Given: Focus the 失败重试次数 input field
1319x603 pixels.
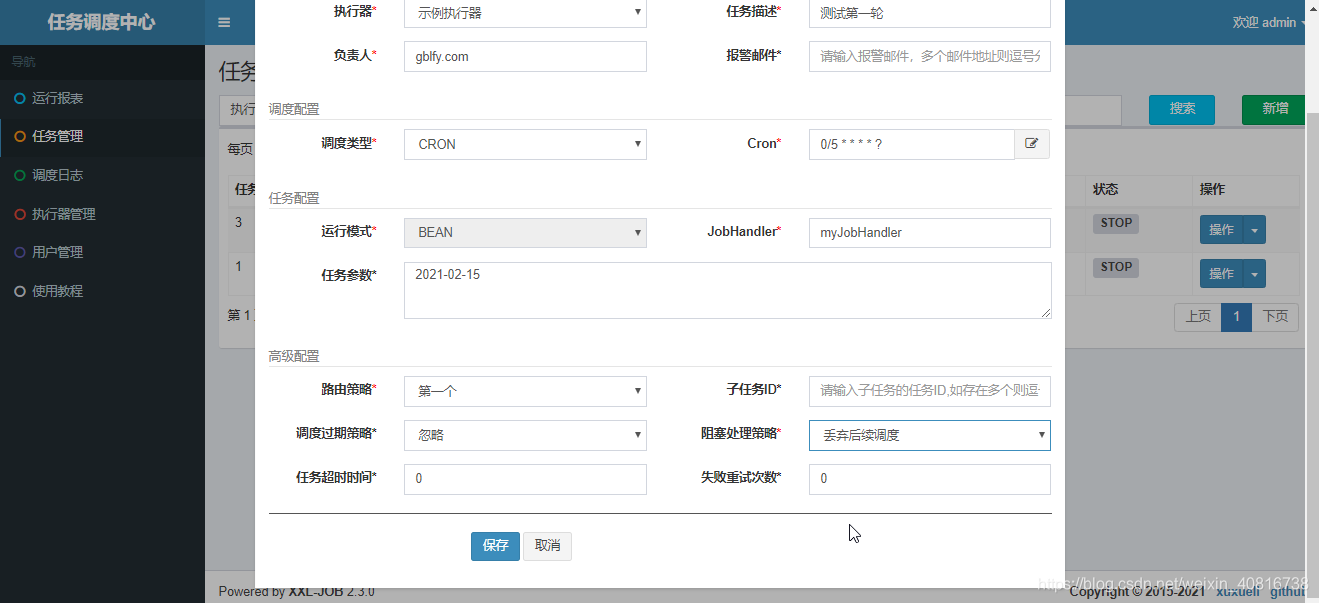Looking at the screenshot, I should (x=929, y=479).
